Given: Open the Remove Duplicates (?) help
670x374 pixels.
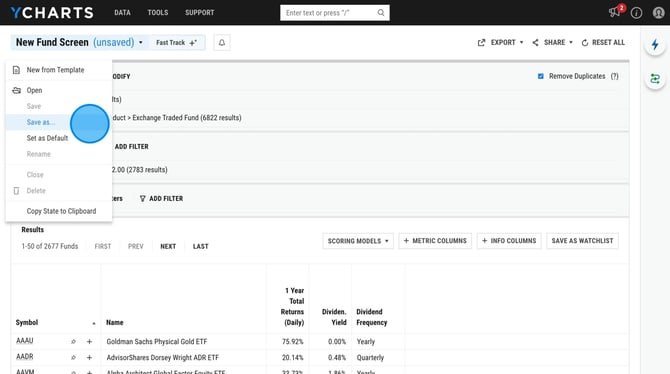Looking at the screenshot, I should 614,76.
